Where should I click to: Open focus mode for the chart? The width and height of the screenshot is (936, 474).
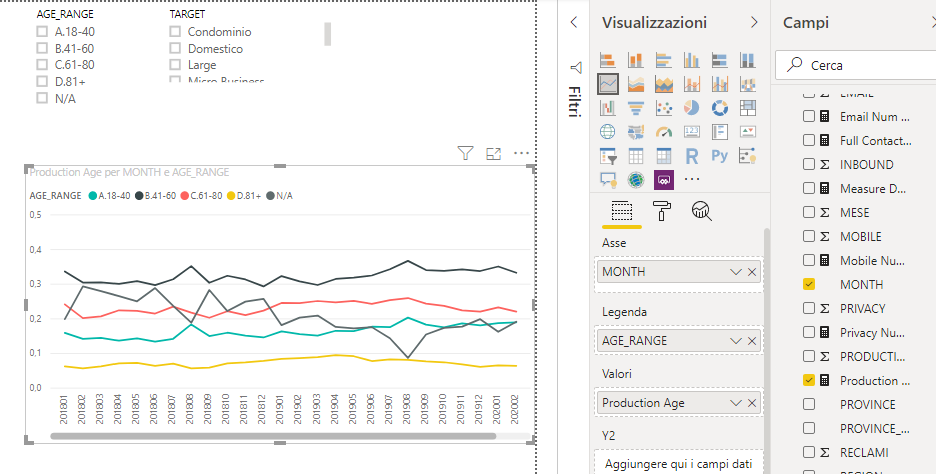[x=493, y=153]
